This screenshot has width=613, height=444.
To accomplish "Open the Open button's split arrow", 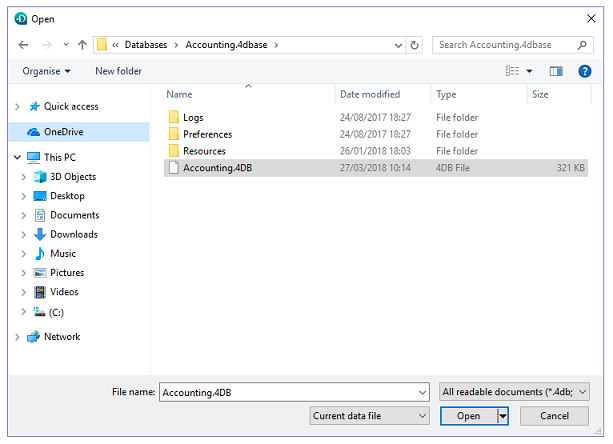I will click(x=503, y=416).
